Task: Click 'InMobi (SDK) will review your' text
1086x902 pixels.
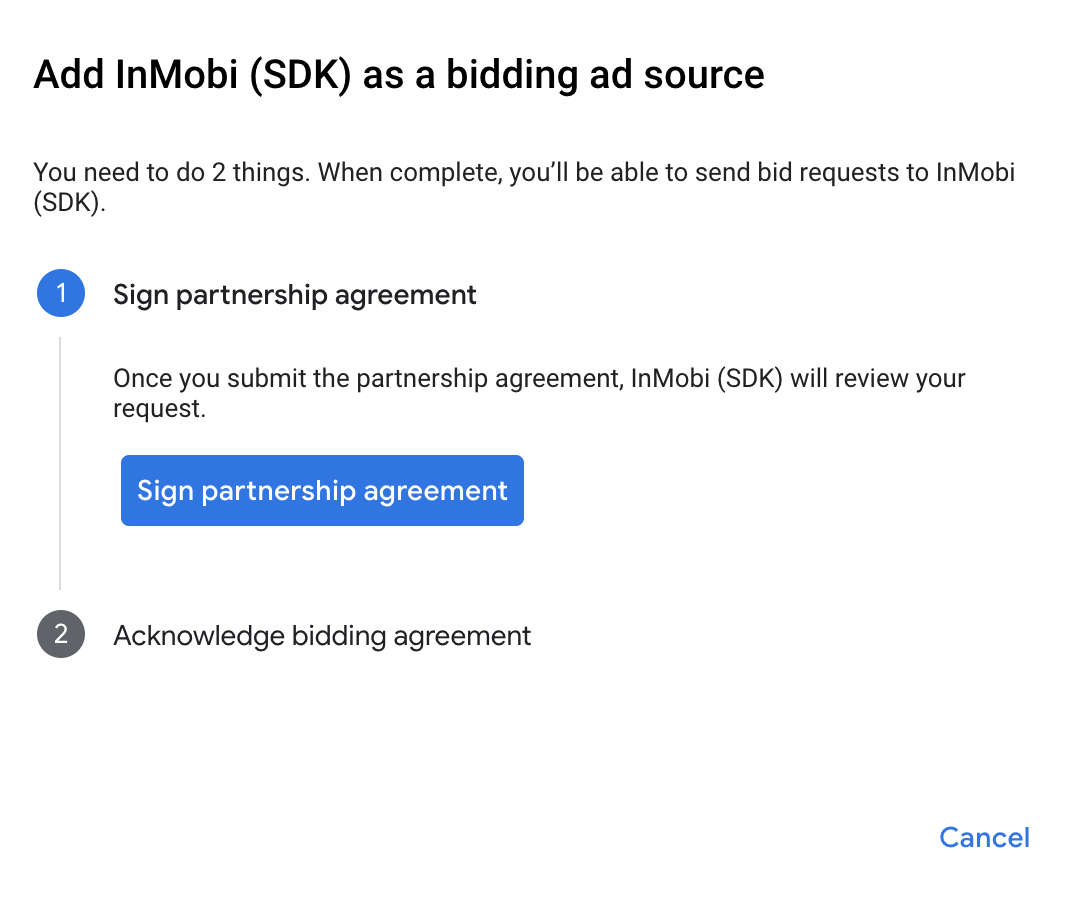Action: 798,379
